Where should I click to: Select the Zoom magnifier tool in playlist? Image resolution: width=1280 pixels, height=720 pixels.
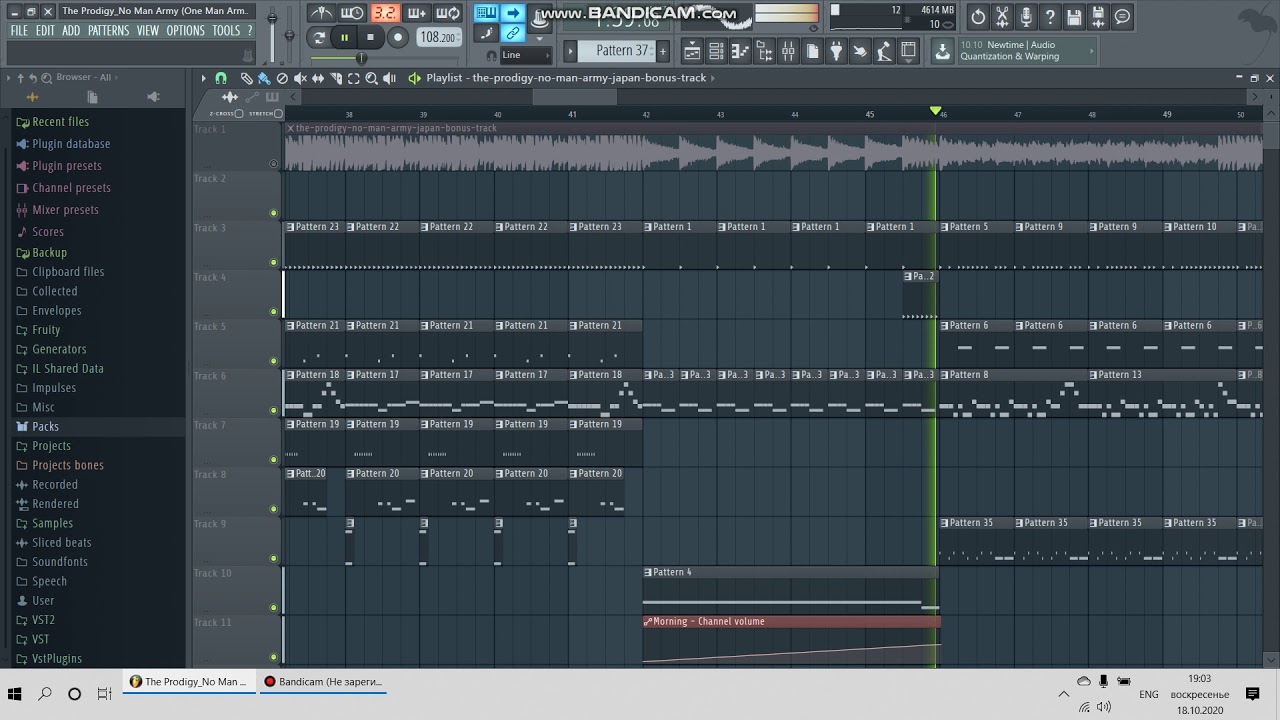point(371,78)
